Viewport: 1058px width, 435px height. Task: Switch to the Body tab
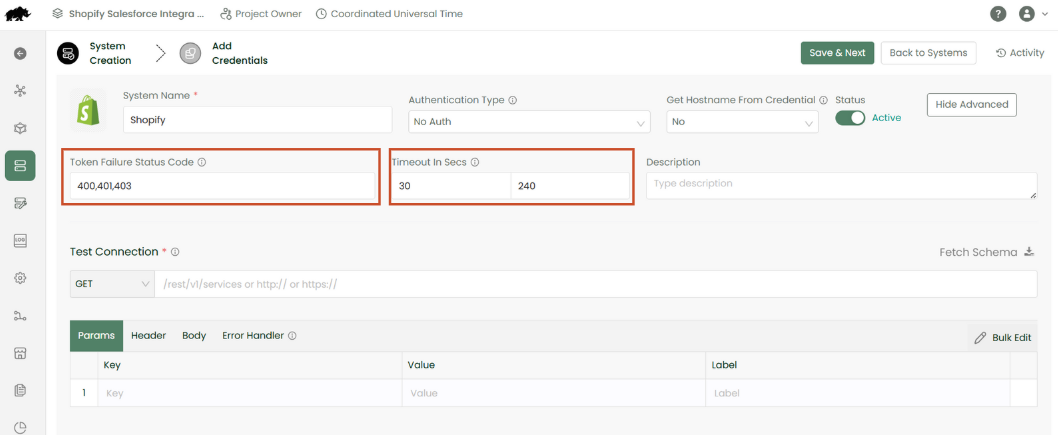pos(194,336)
